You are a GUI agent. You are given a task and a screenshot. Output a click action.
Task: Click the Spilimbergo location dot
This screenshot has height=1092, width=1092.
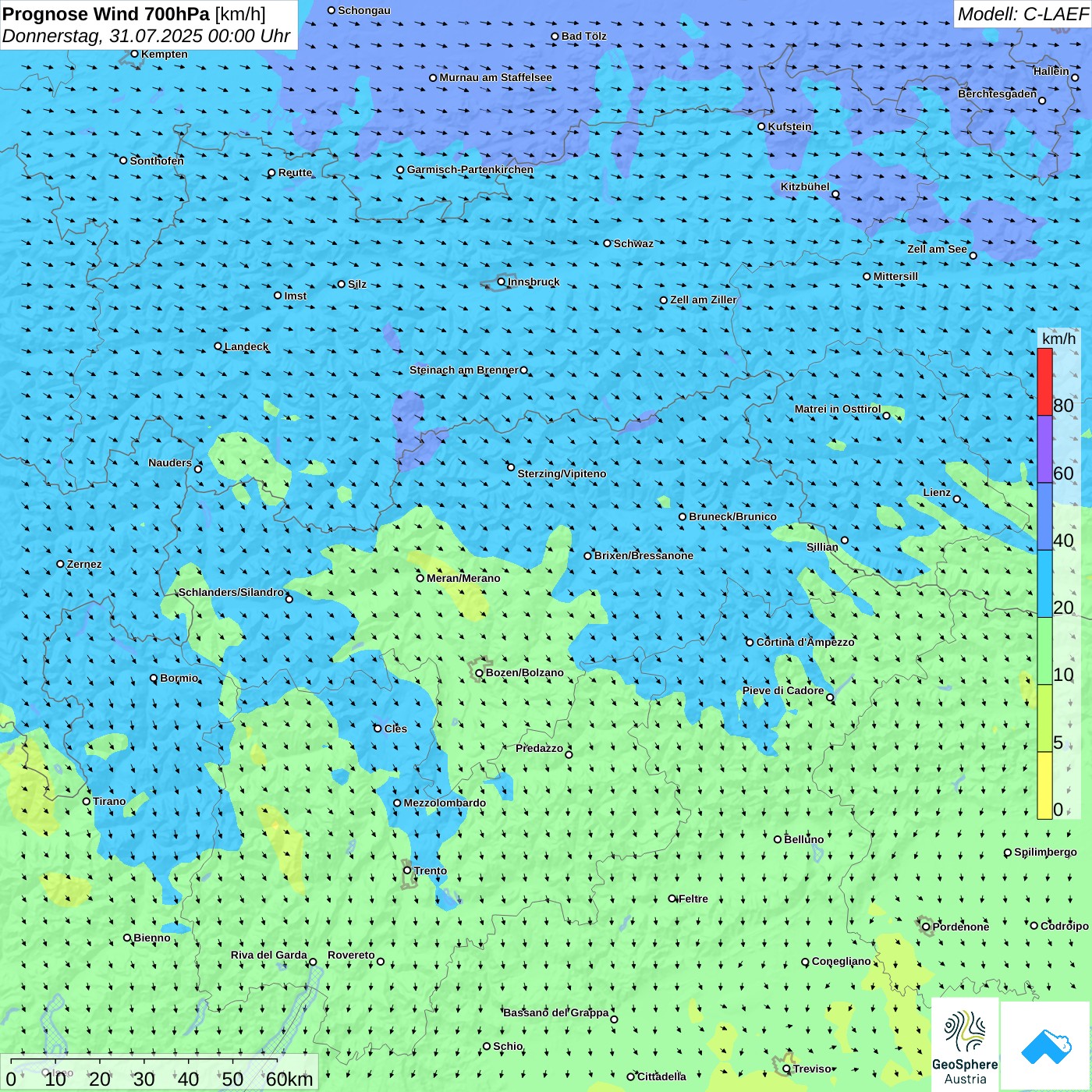click(x=1008, y=853)
